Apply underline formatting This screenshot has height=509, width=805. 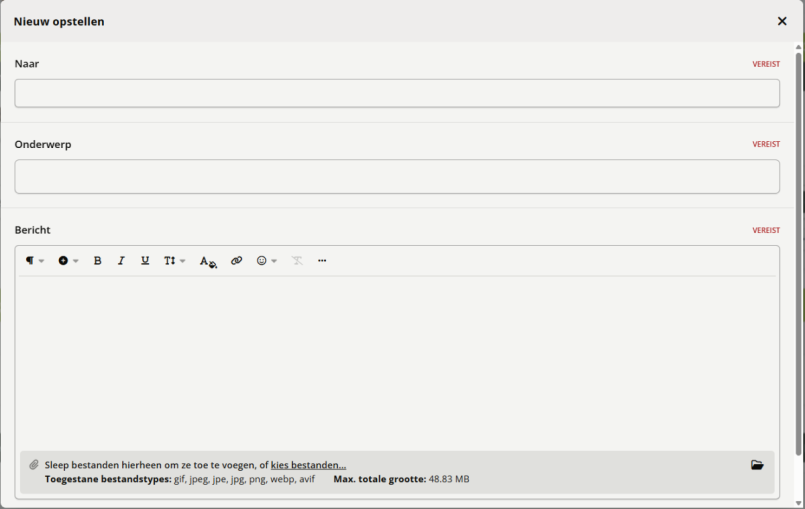tap(145, 261)
